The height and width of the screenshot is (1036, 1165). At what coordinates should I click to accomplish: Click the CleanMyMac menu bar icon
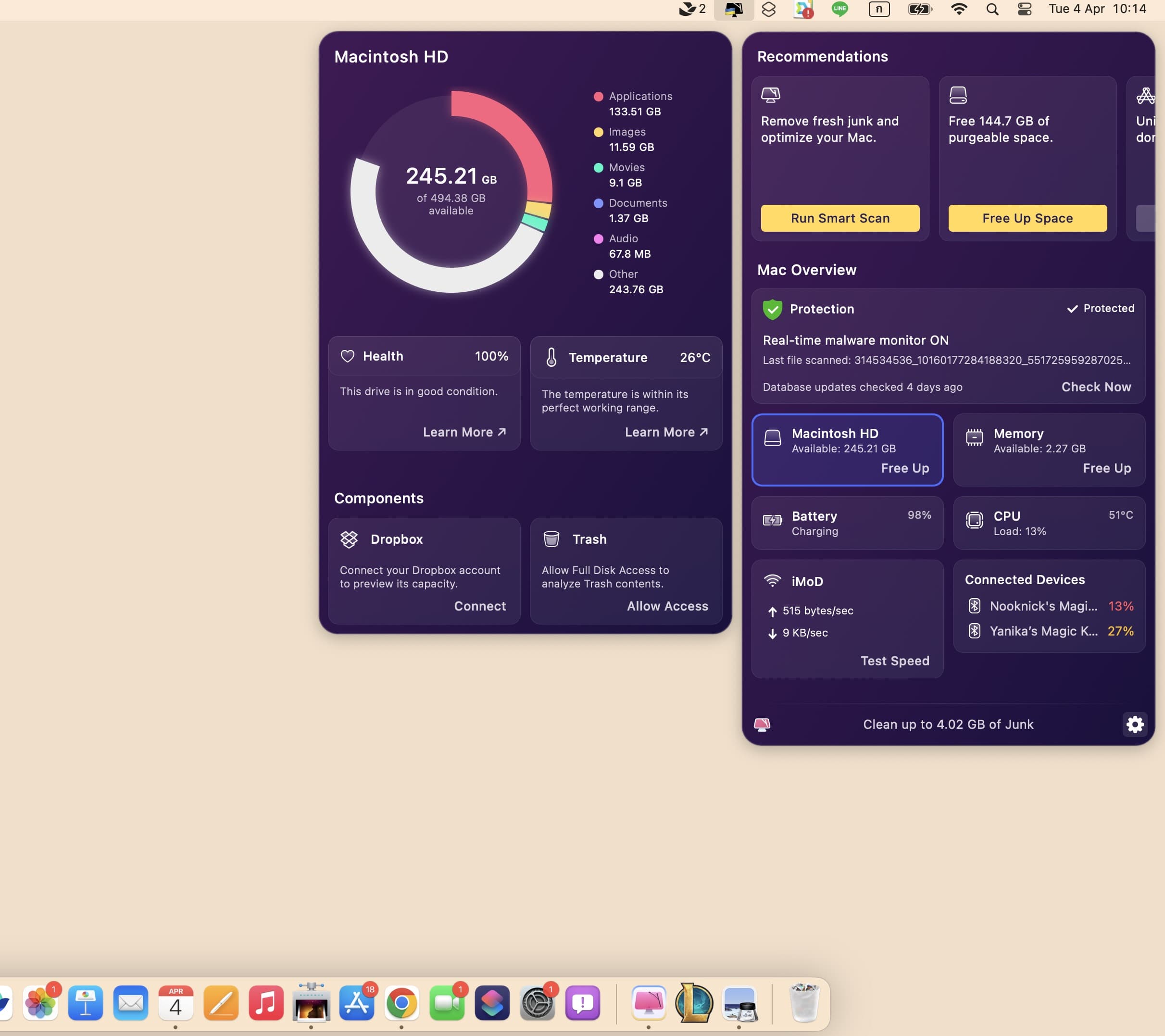click(x=734, y=9)
